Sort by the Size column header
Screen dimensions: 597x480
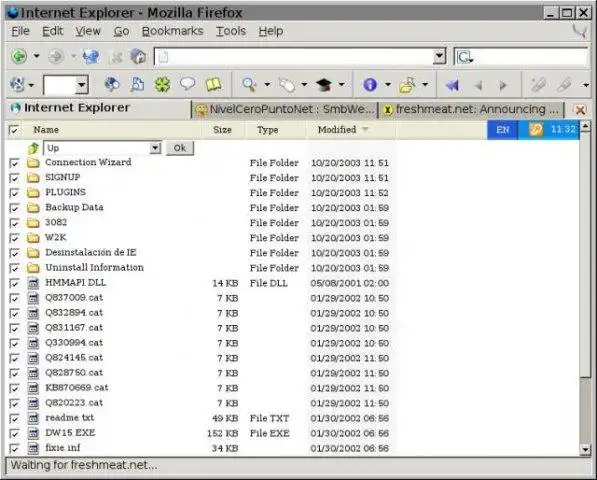[x=222, y=130]
